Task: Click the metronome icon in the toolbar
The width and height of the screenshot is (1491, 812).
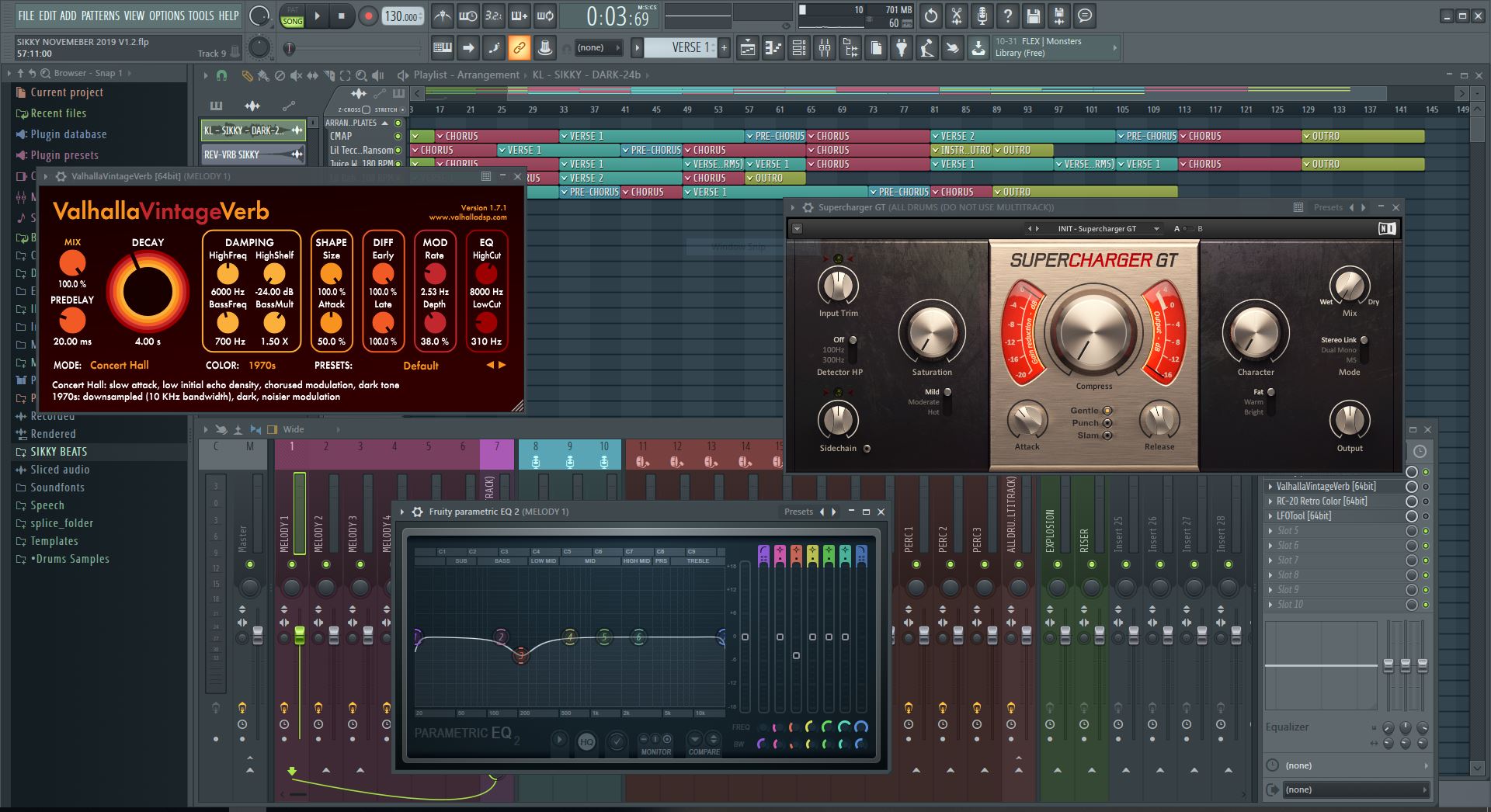Action: pyautogui.click(x=442, y=16)
